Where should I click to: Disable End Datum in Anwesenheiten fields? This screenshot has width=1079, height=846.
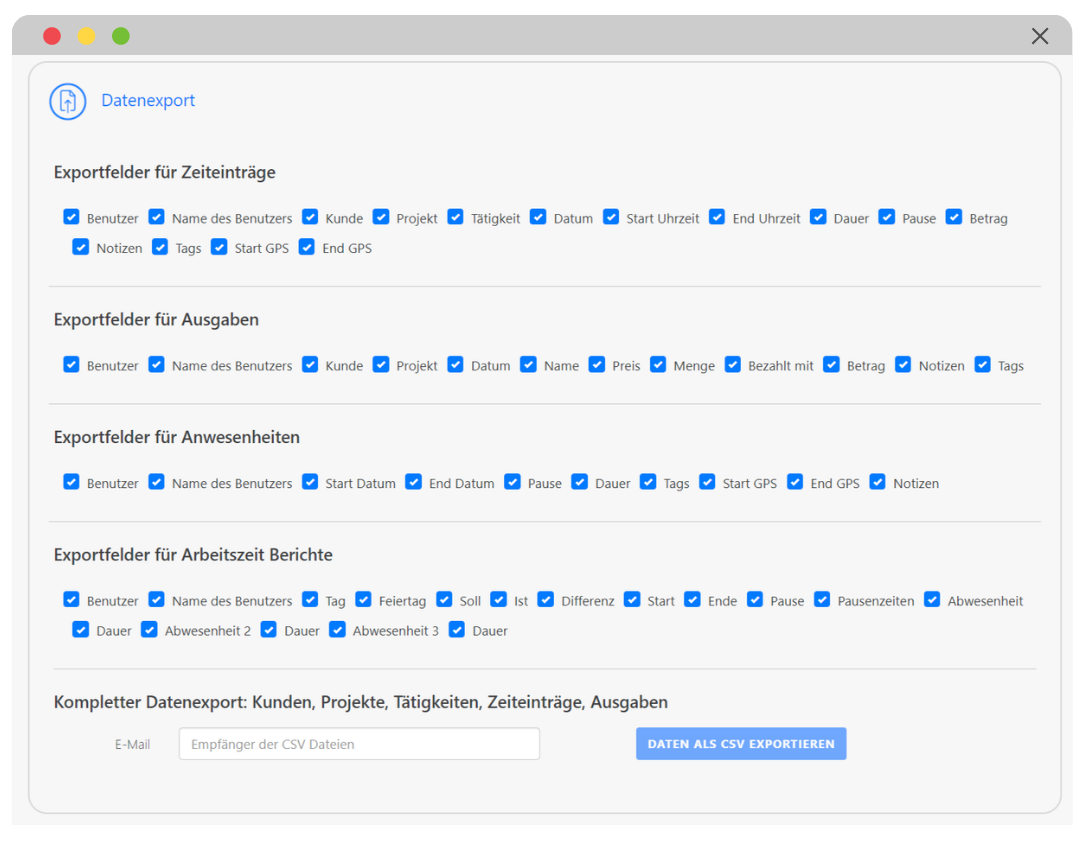414,482
